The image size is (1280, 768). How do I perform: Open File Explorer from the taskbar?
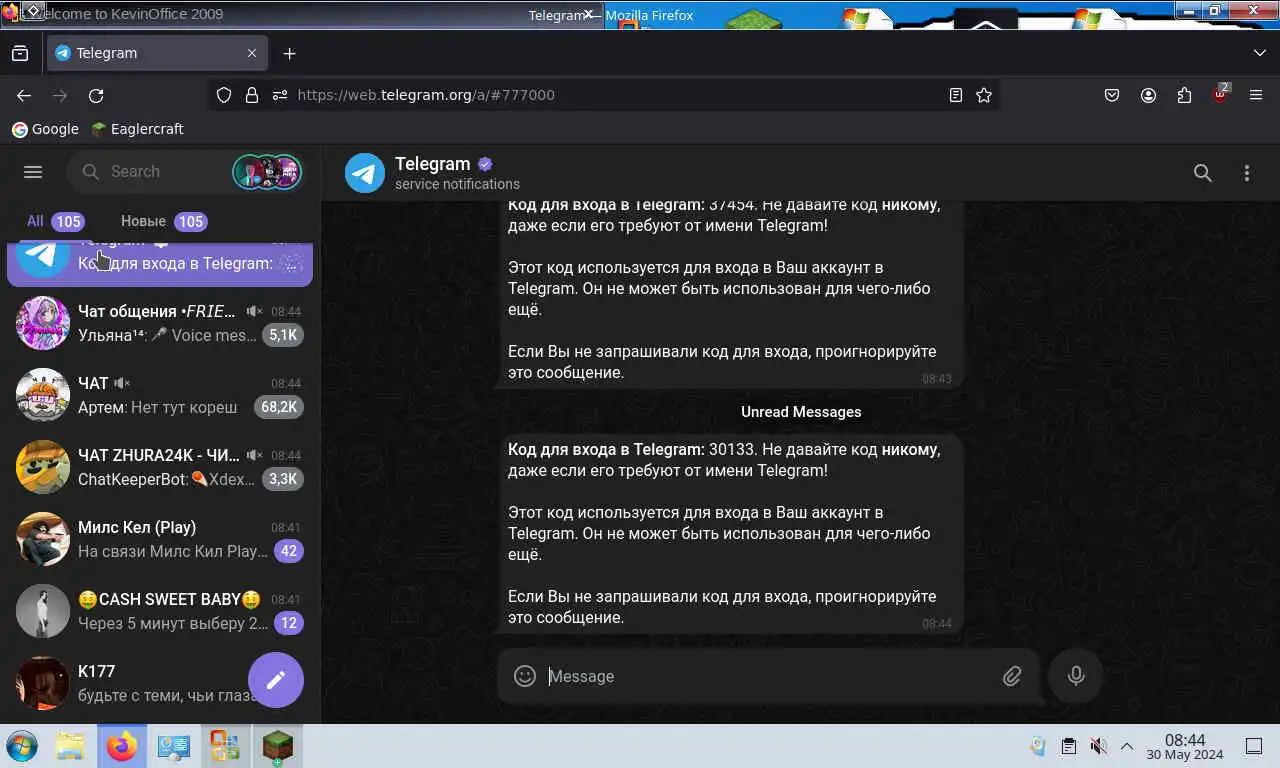coord(70,746)
